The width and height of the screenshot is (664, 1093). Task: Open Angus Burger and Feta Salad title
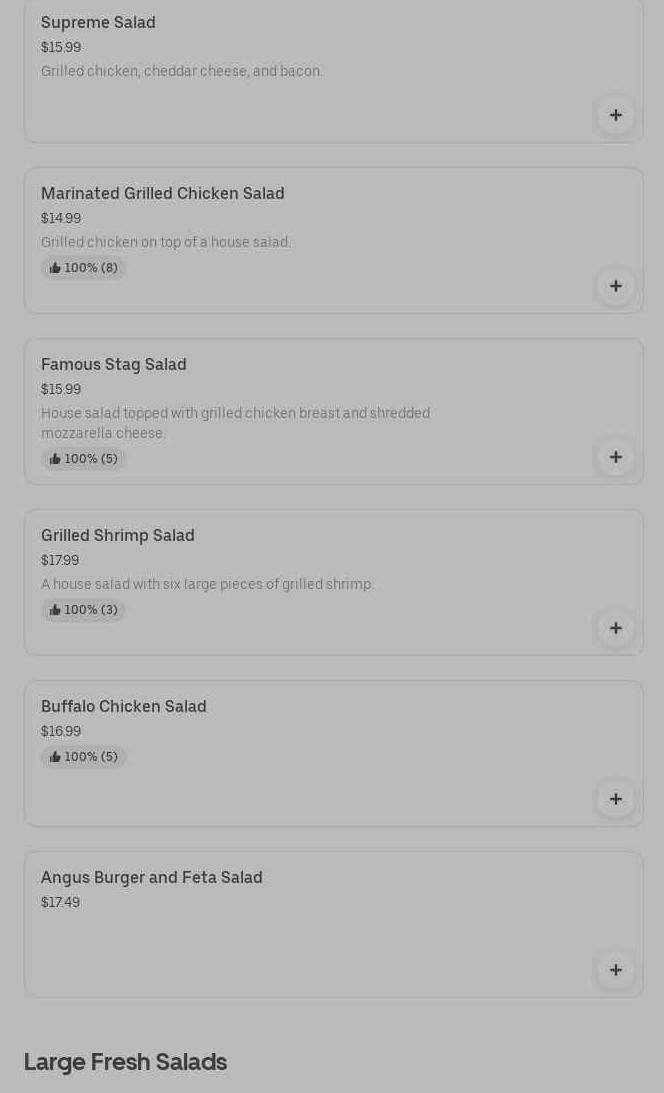[x=151, y=877]
